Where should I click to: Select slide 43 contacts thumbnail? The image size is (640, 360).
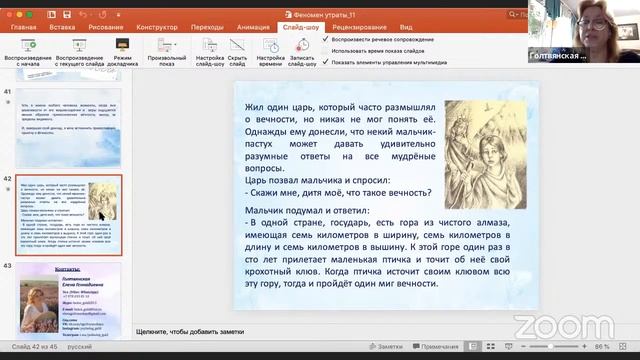(68, 301)
